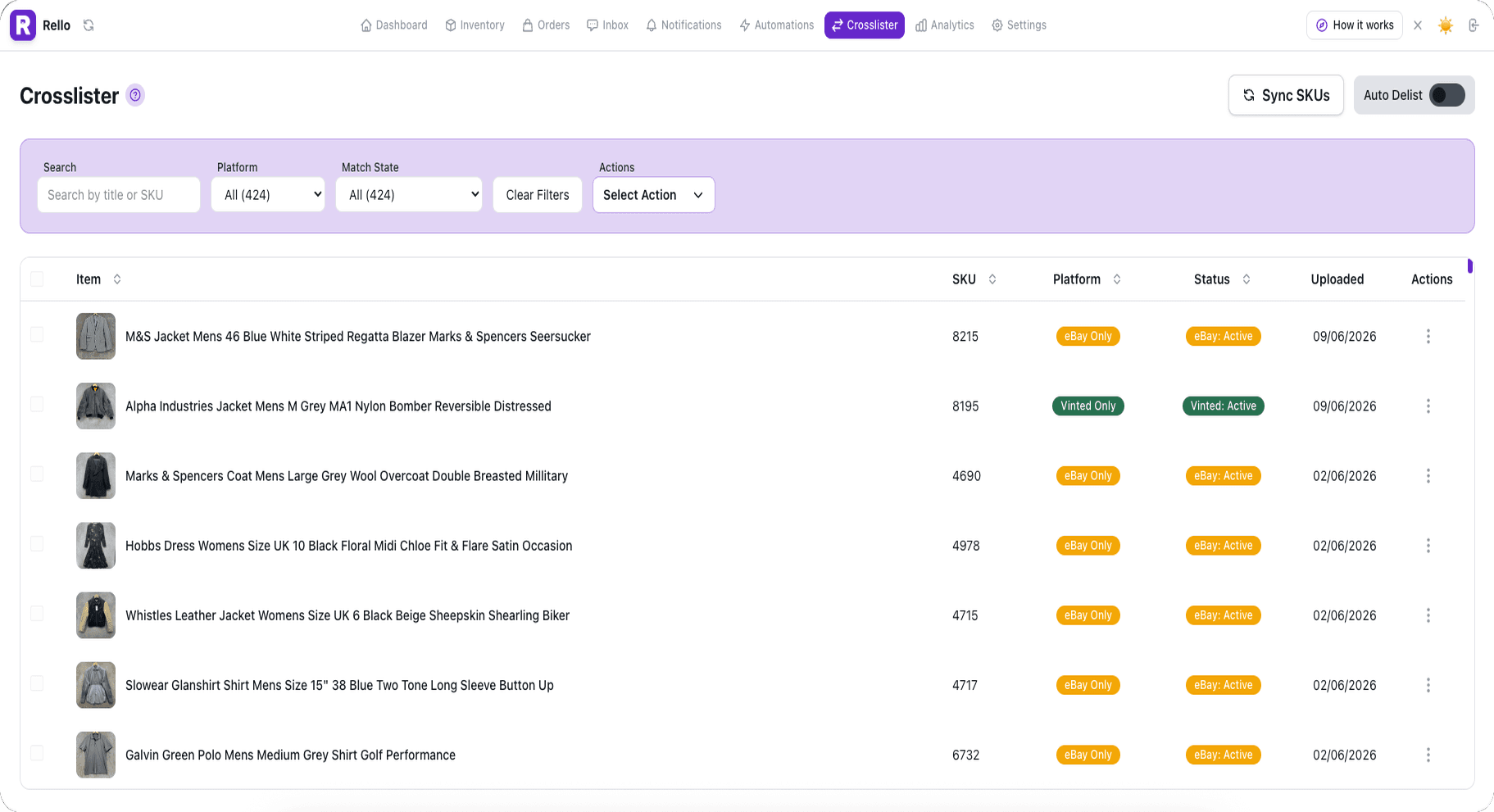The height and width of the screenshot is (812, 1494).
Task: Open the Galvin Green Polo item title
Action: 290,755
